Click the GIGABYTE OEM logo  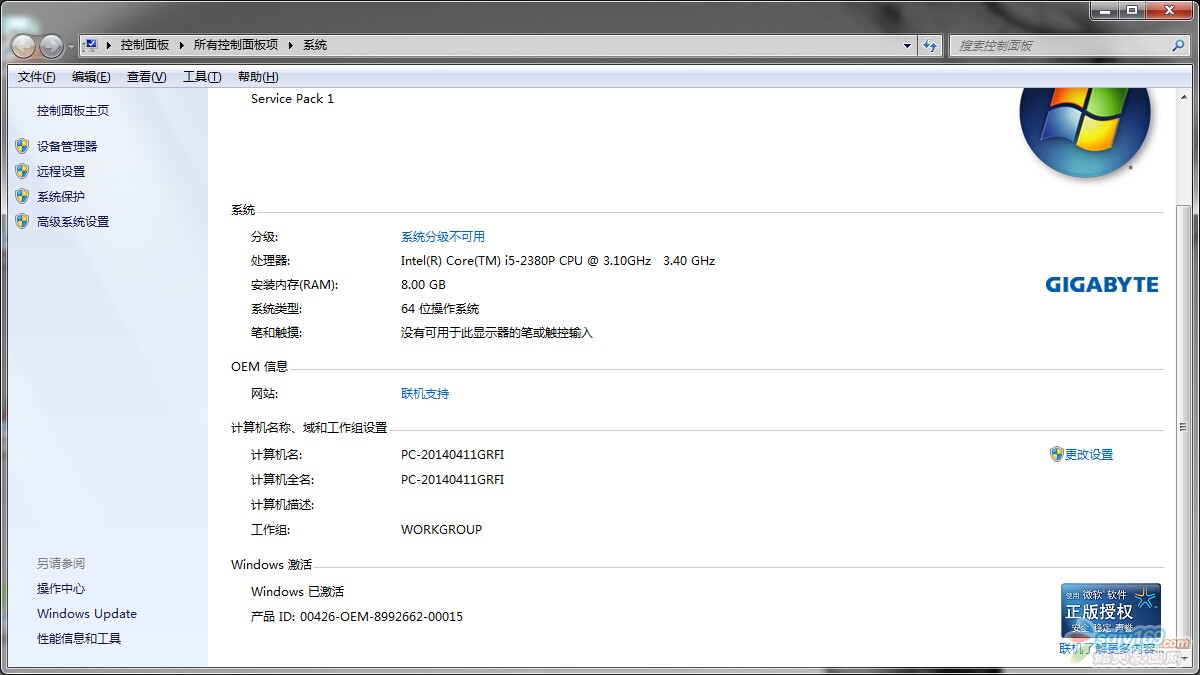coord(1101,285)
